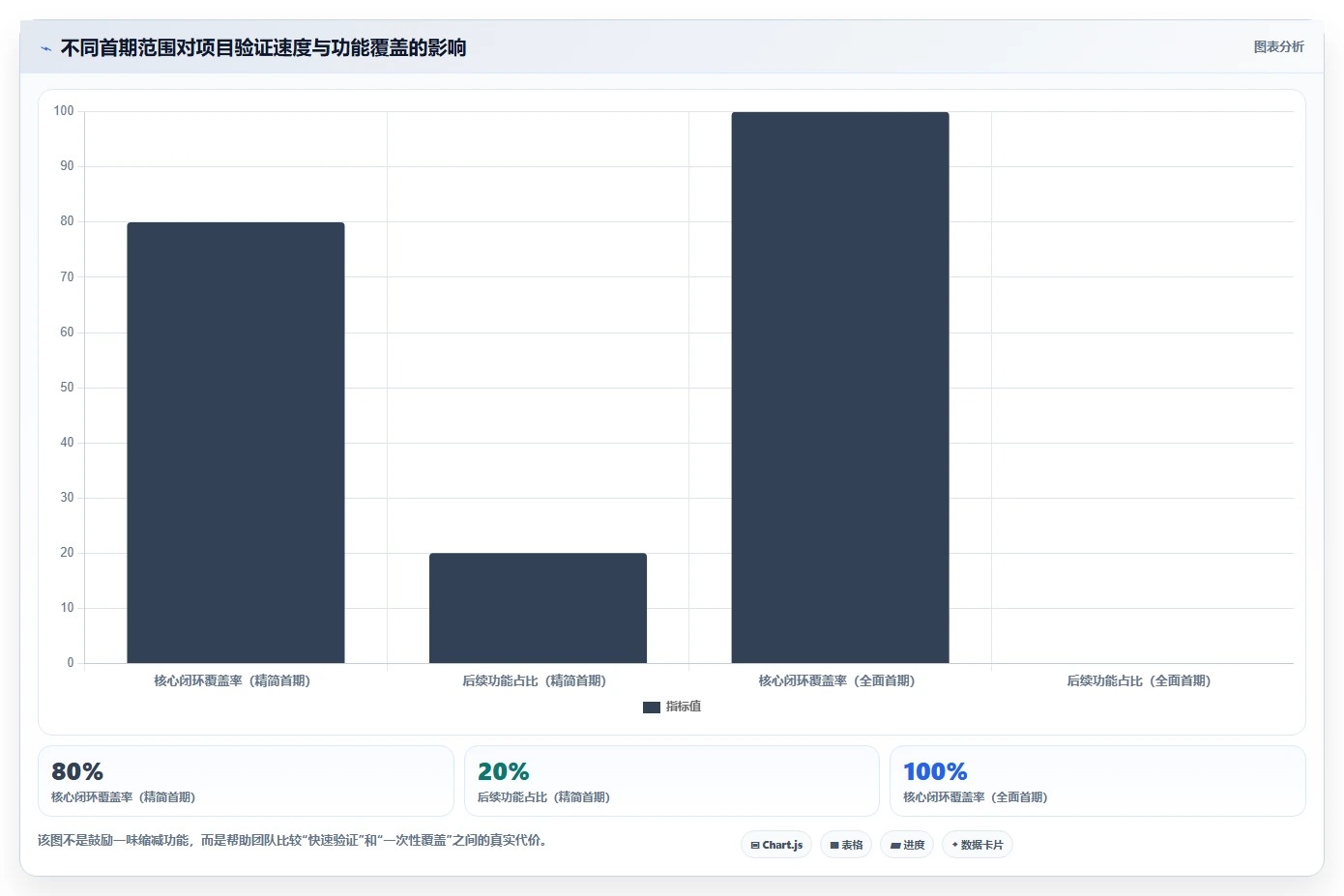This screenshot has height=896, width=1344.
Task: Click the 指标值 legend label
Action: (x=684, y=707)
